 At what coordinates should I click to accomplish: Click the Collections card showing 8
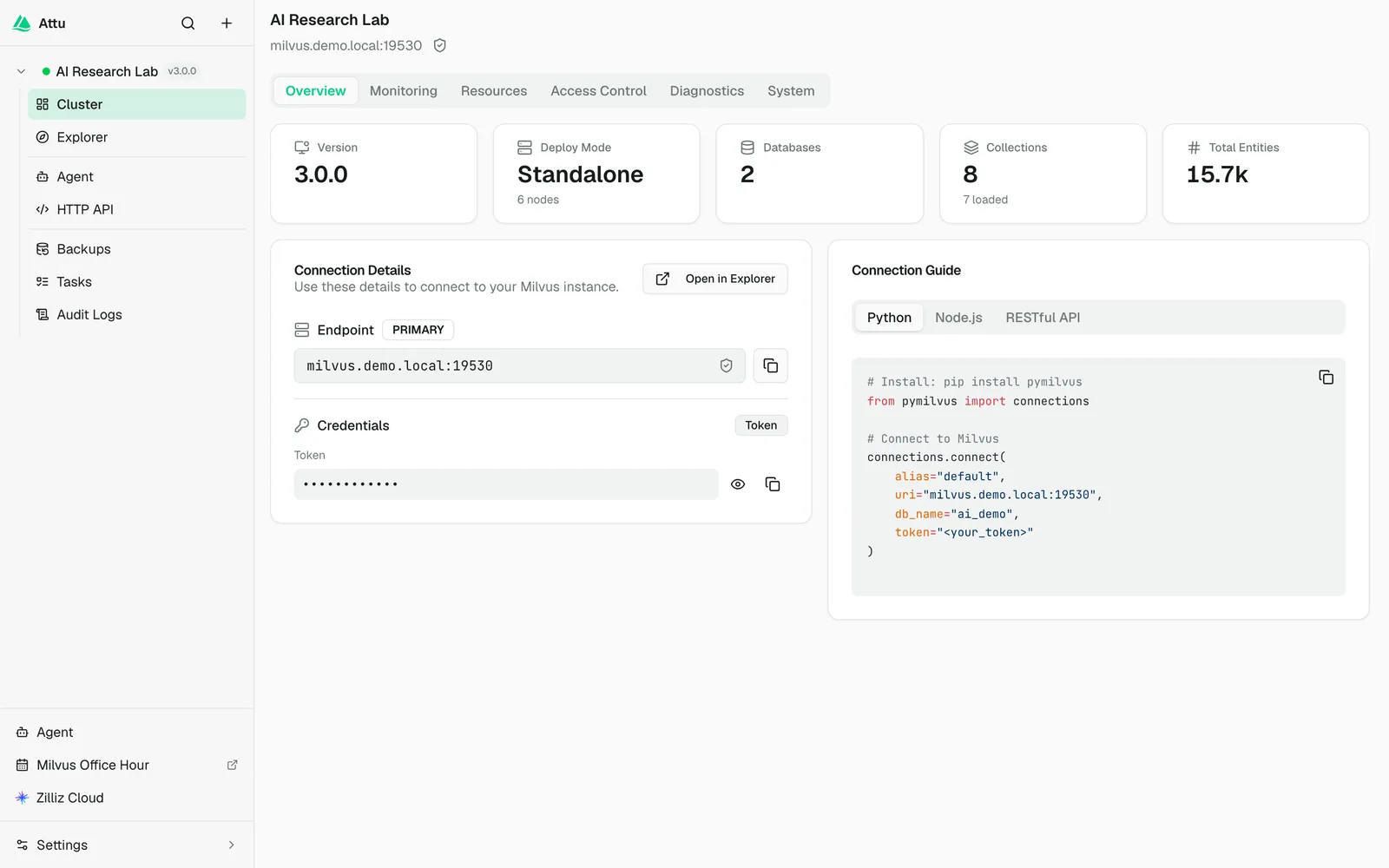point(1043,174)
